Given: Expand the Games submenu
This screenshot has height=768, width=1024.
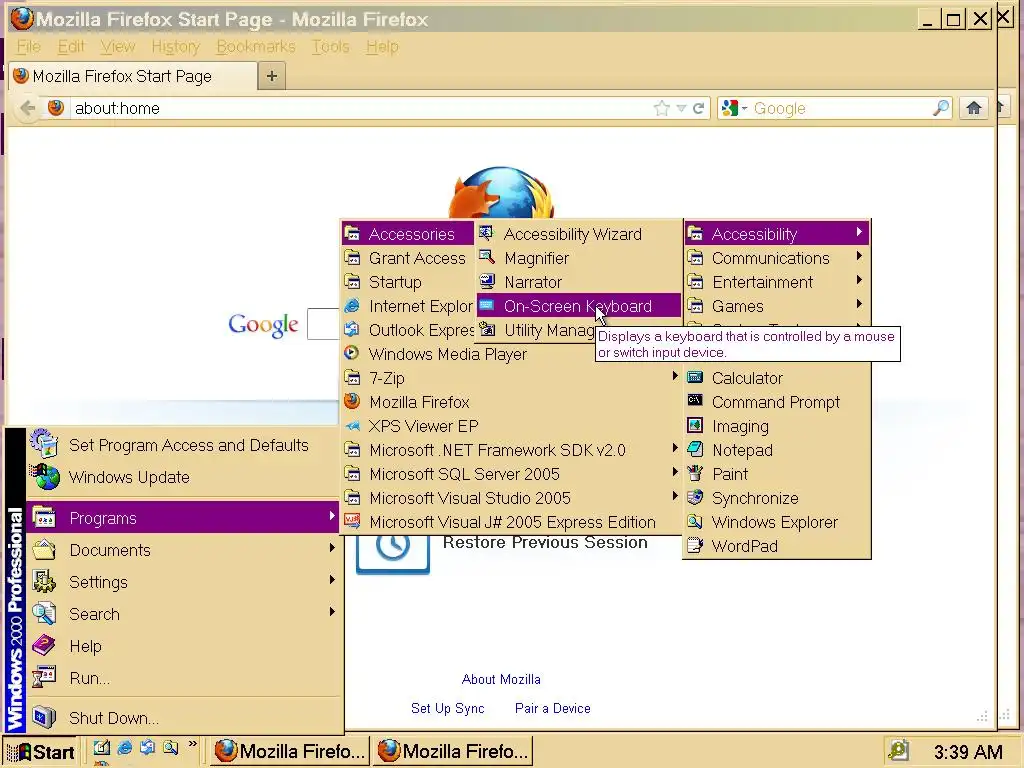Looking at the screenshot, I should 776,306.
